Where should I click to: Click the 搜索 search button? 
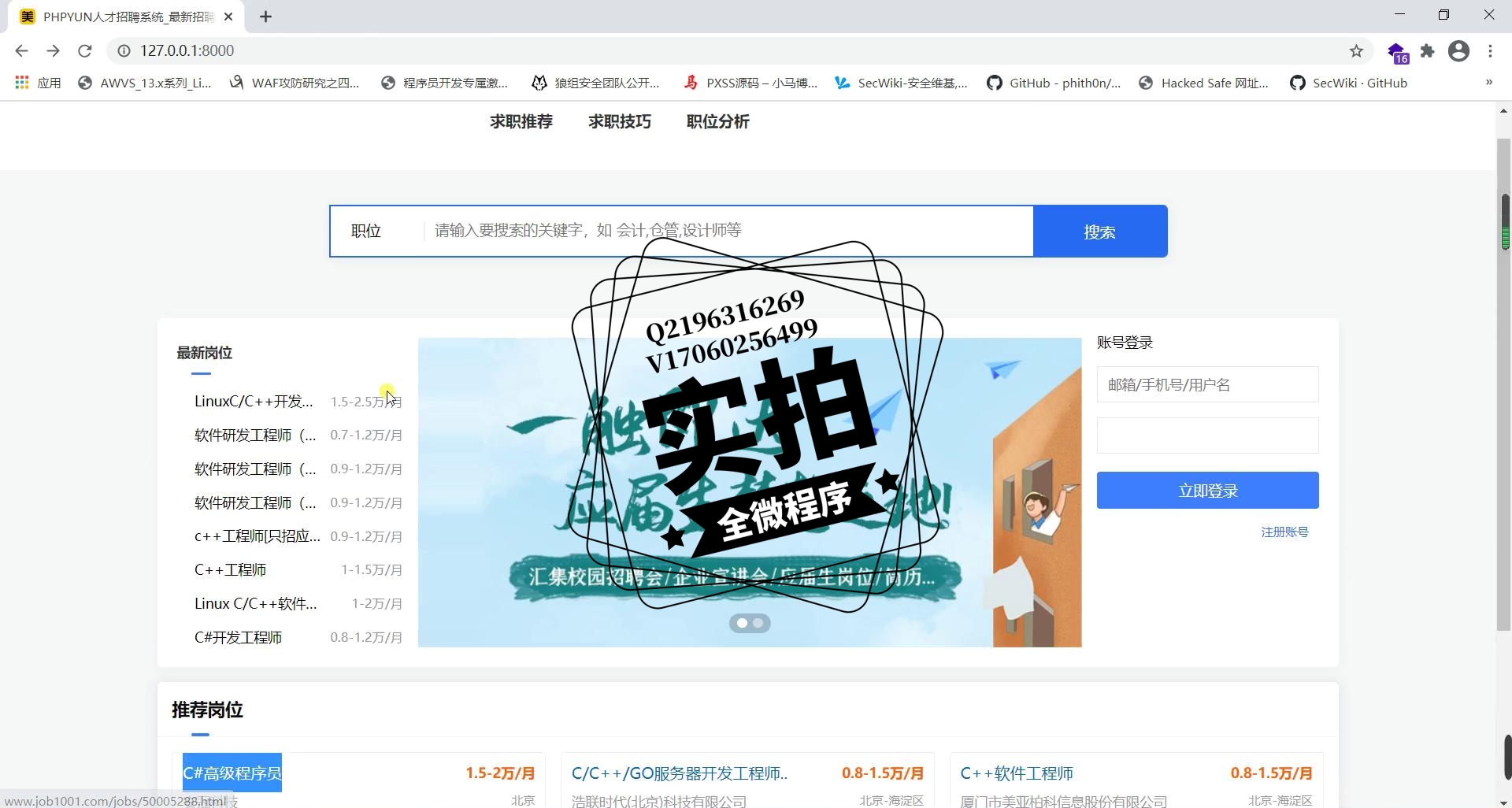click(x=1100, y=232)
